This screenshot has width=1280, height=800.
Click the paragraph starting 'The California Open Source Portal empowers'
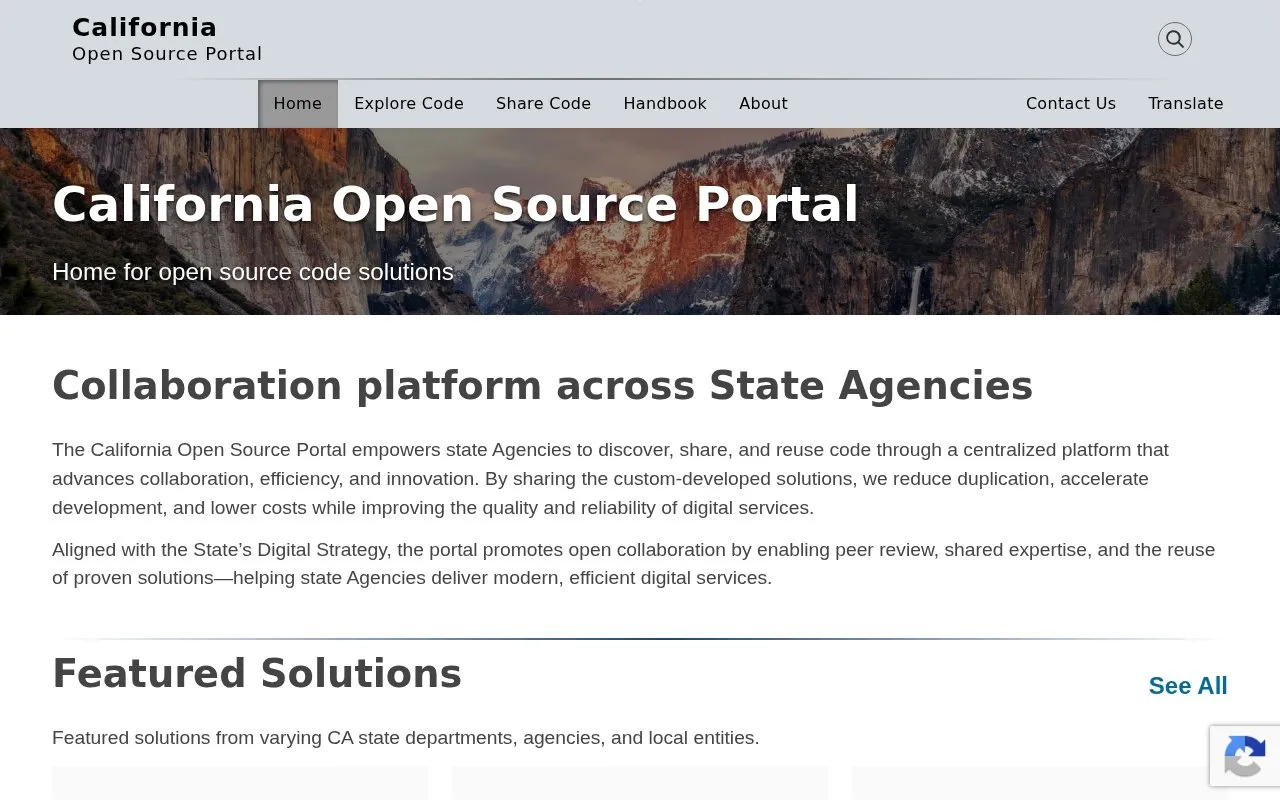point(610,479)
